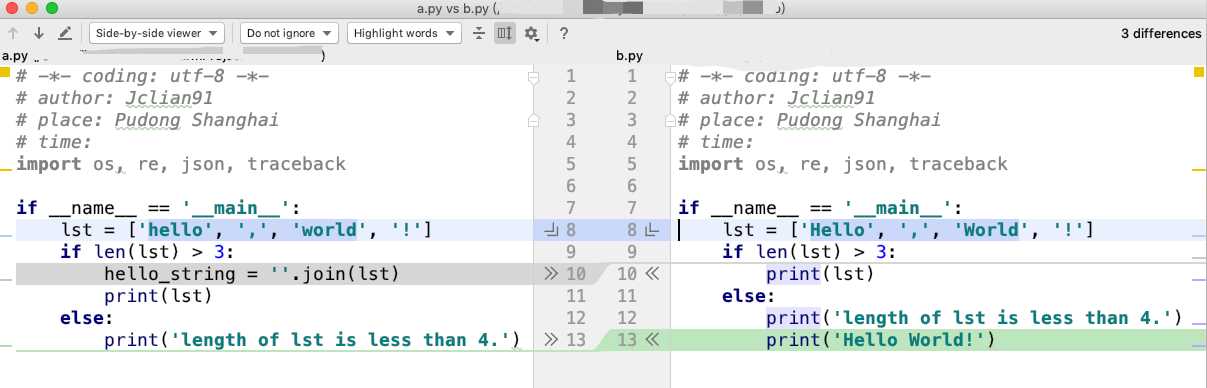Open the Highlight words dropdown
Screen dimensions: 1207x388
point(404,33)
